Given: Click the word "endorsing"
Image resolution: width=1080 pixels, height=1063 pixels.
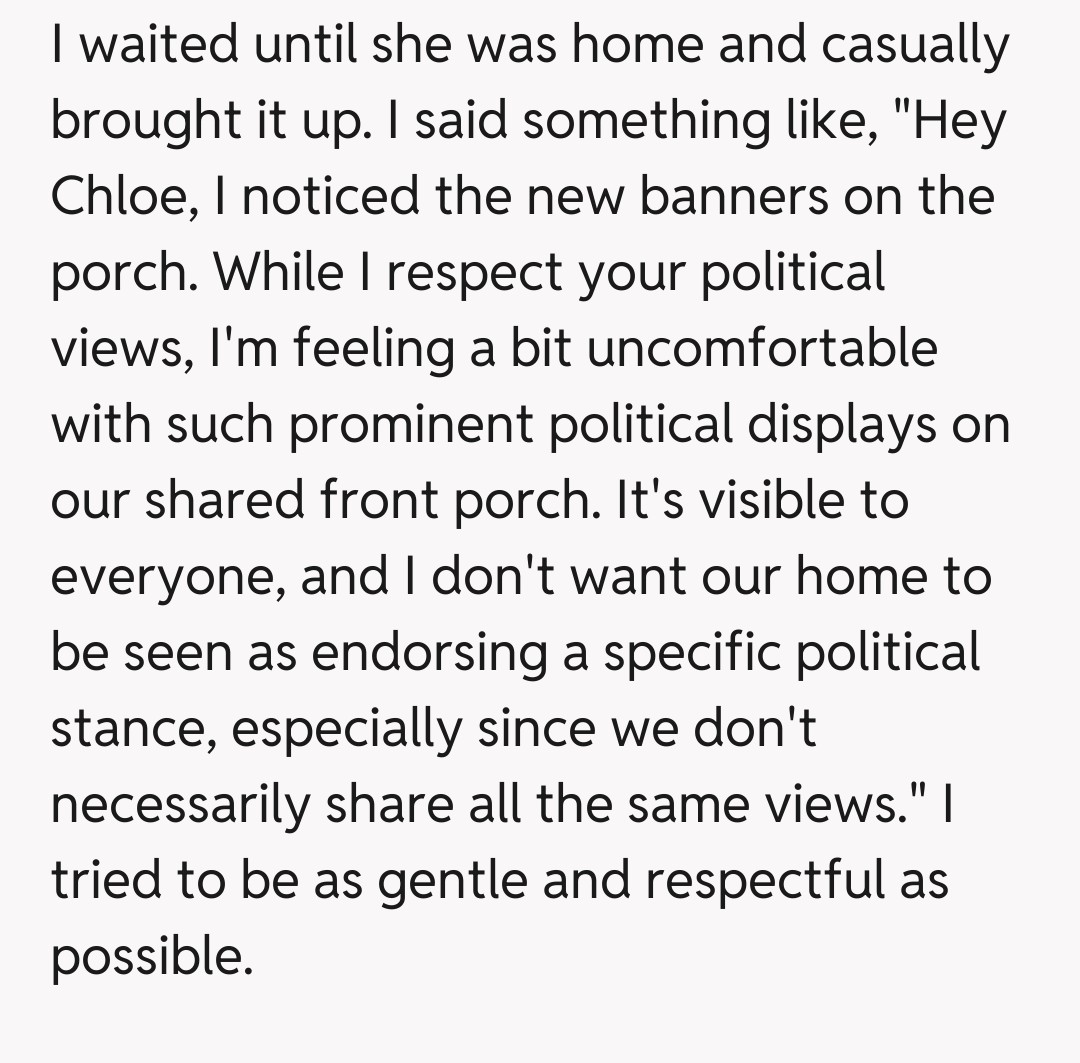Looking at the screenshot, I should pos(429,652).
